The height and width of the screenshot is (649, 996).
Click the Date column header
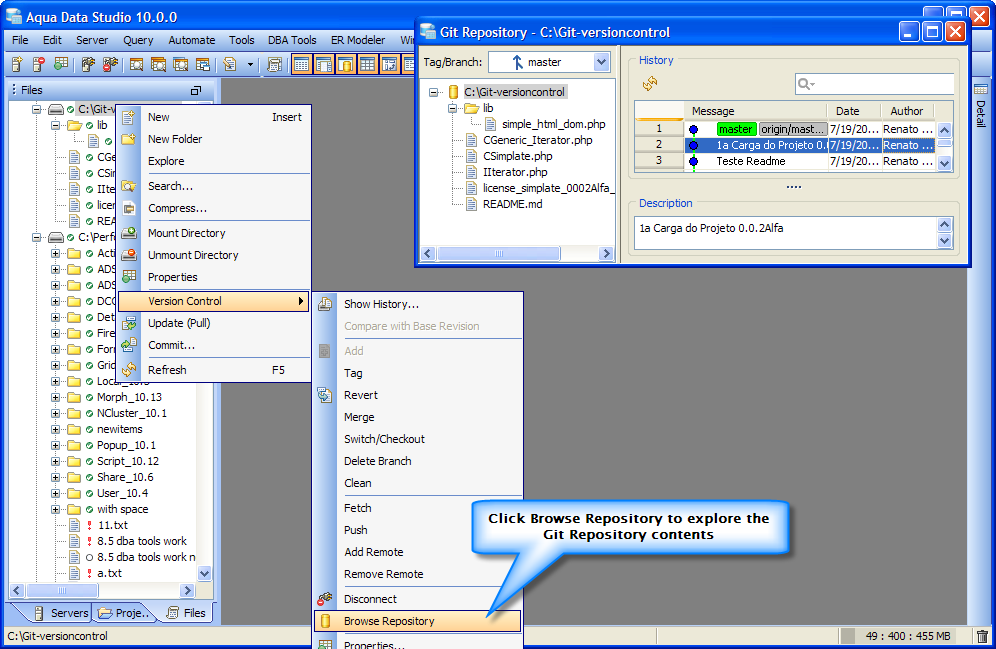853,111
